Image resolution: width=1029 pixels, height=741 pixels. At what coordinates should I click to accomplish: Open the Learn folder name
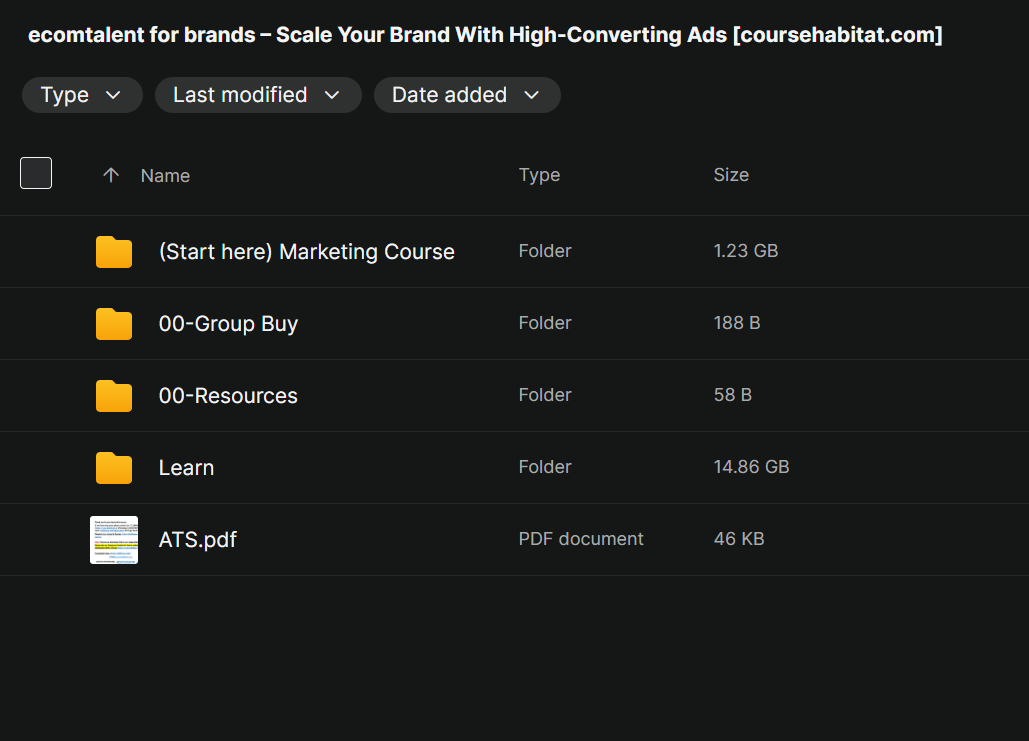point(186,468)
